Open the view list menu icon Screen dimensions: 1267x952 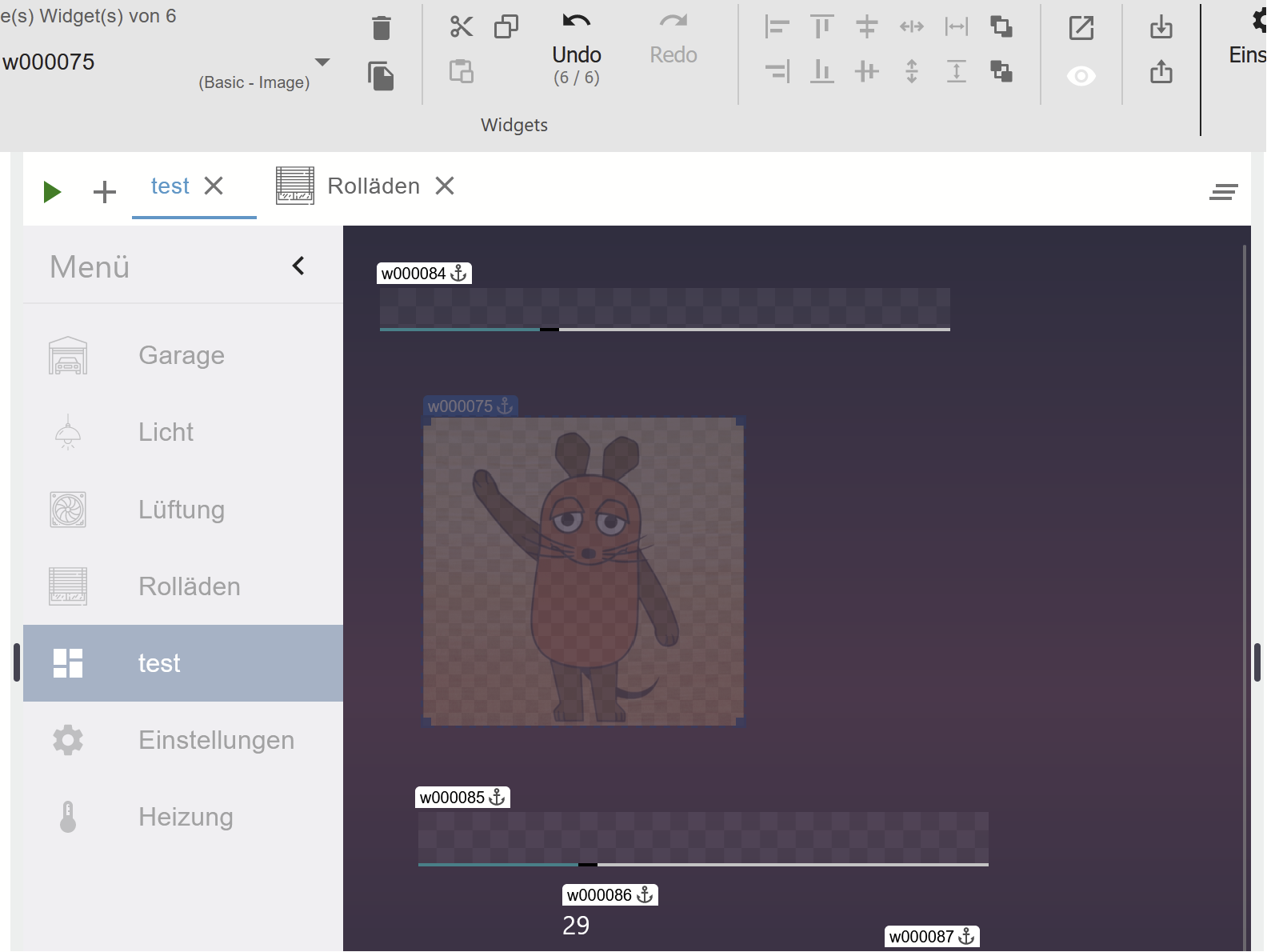tap(1224, 192)
